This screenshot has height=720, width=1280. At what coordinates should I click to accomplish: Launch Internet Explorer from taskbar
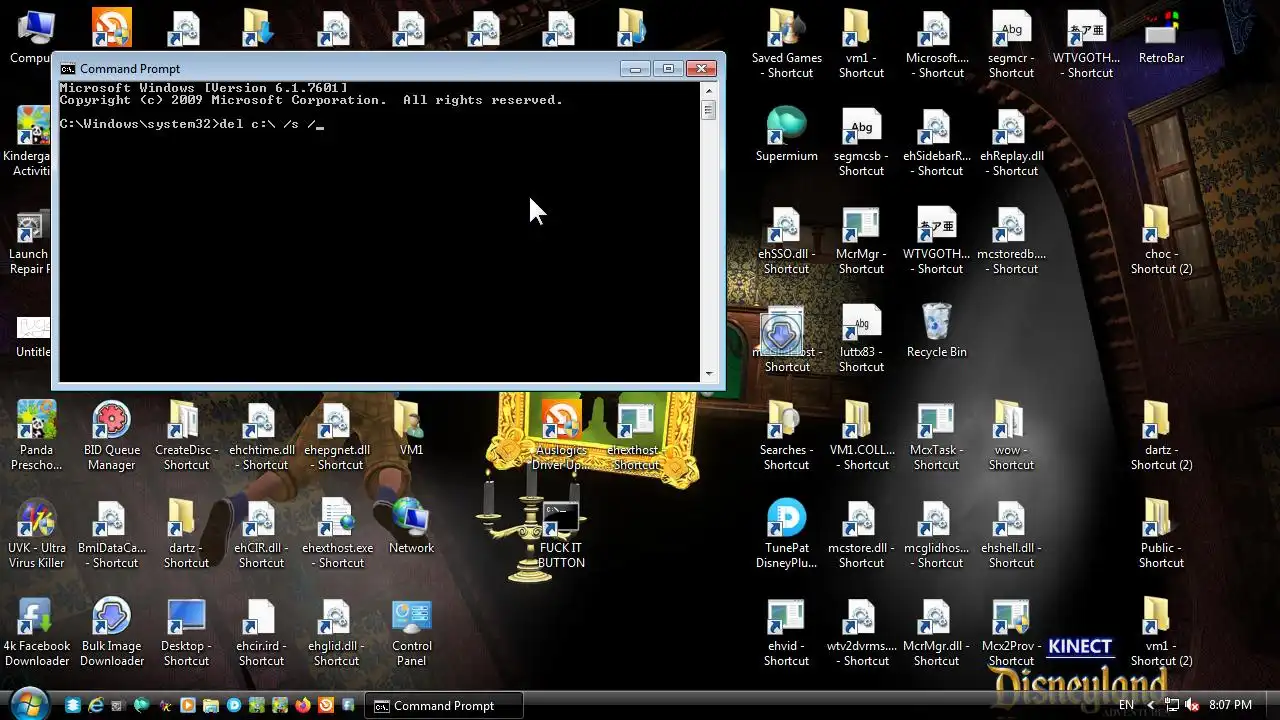point(96,705)
